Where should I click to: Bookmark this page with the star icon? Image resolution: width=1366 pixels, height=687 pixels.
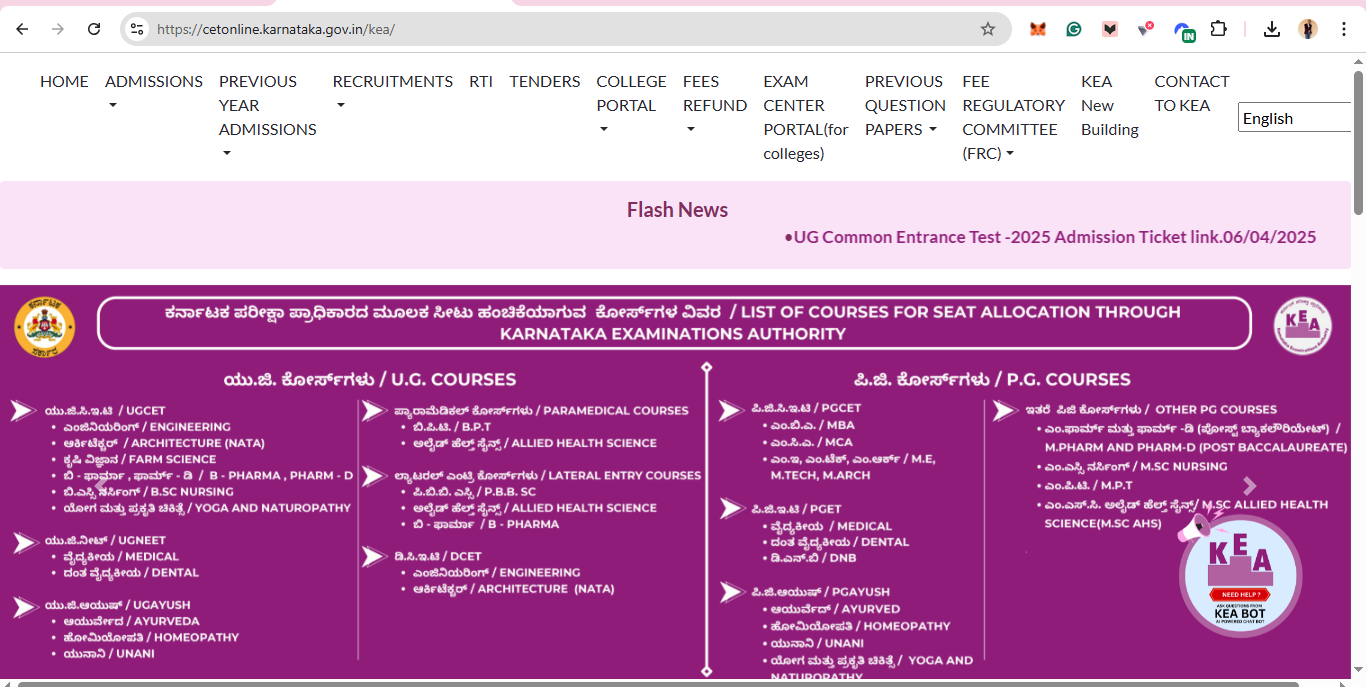coord(988,29)
